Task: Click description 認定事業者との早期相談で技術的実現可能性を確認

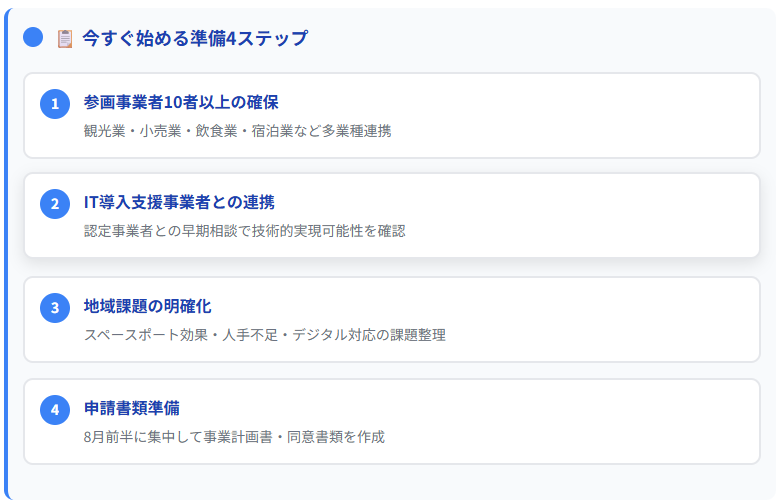Action: point(245,231)
